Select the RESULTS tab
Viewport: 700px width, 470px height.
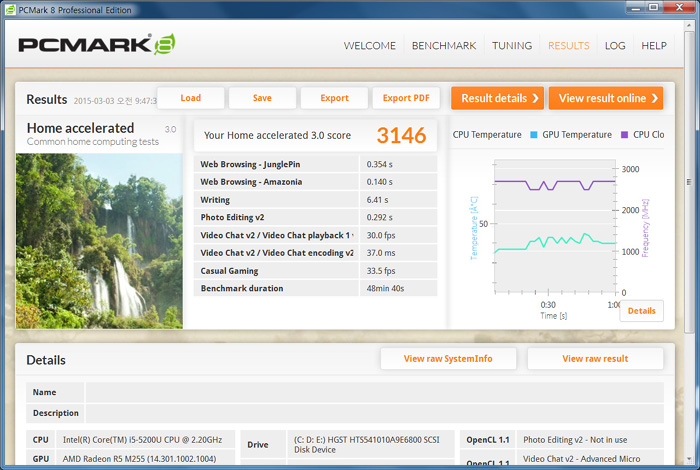point(568,46)
